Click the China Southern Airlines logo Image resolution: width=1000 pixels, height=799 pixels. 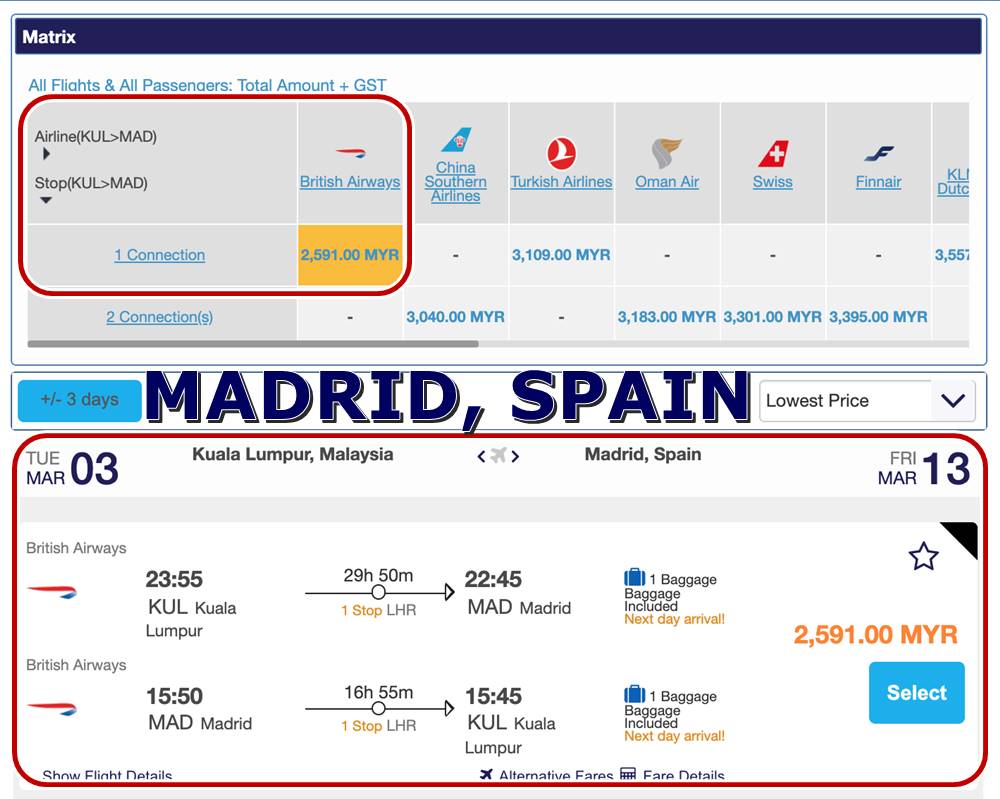(456, 140)
